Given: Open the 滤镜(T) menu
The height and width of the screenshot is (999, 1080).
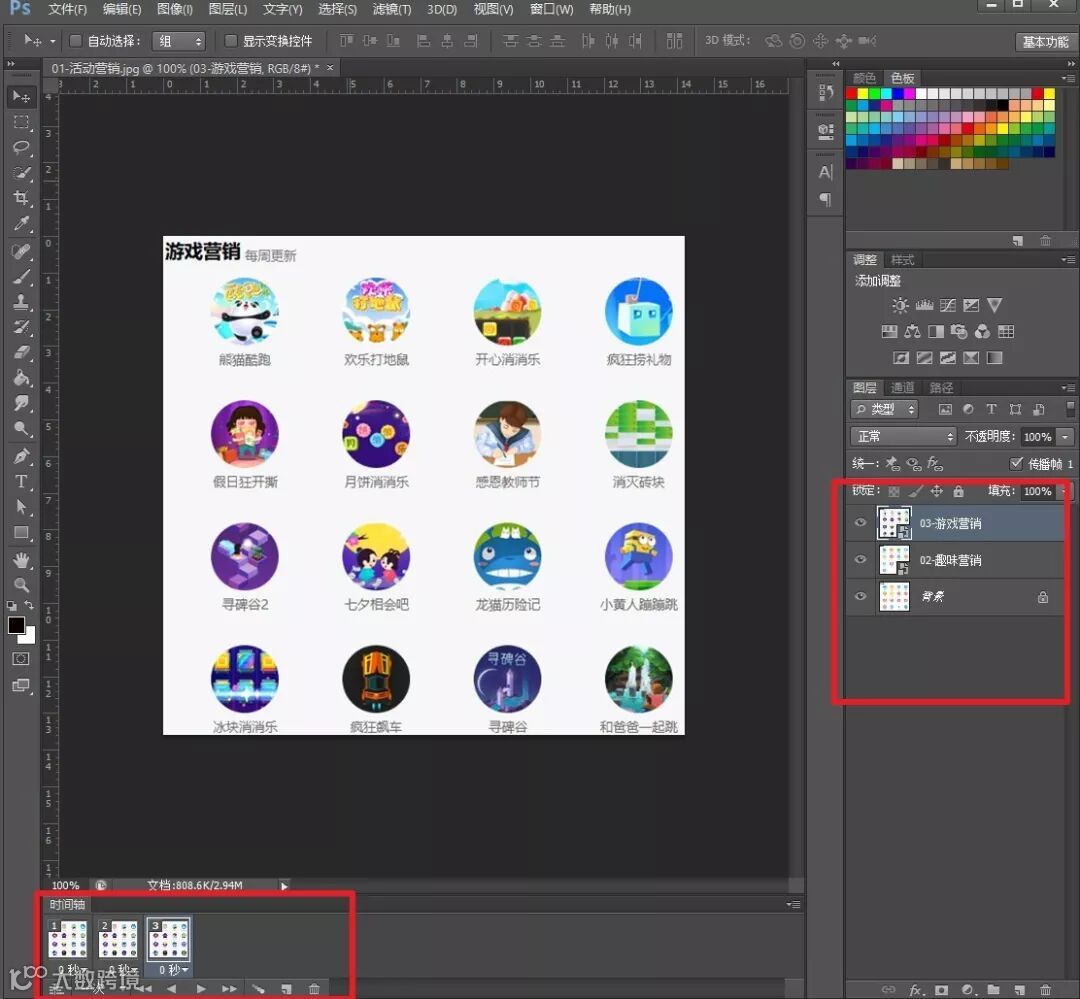Looking at the screenshot, I should point(391,10).
